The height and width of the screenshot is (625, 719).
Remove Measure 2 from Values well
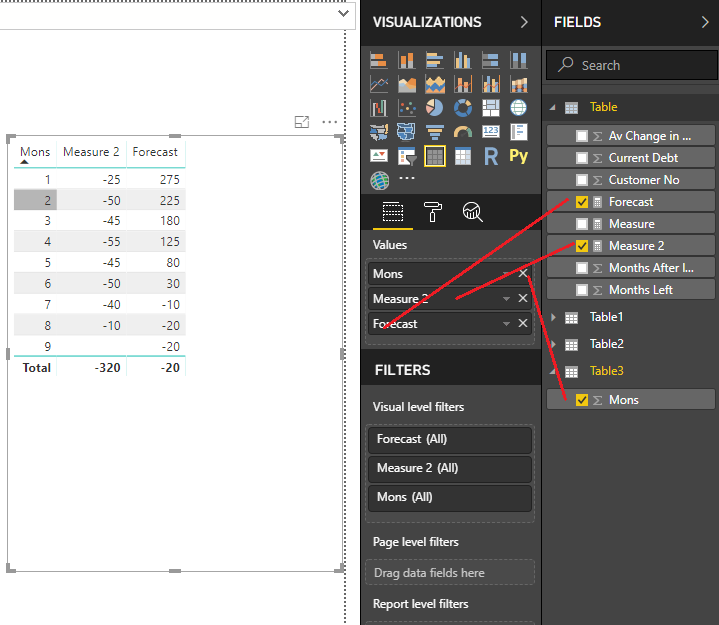(x=523, y=299)
